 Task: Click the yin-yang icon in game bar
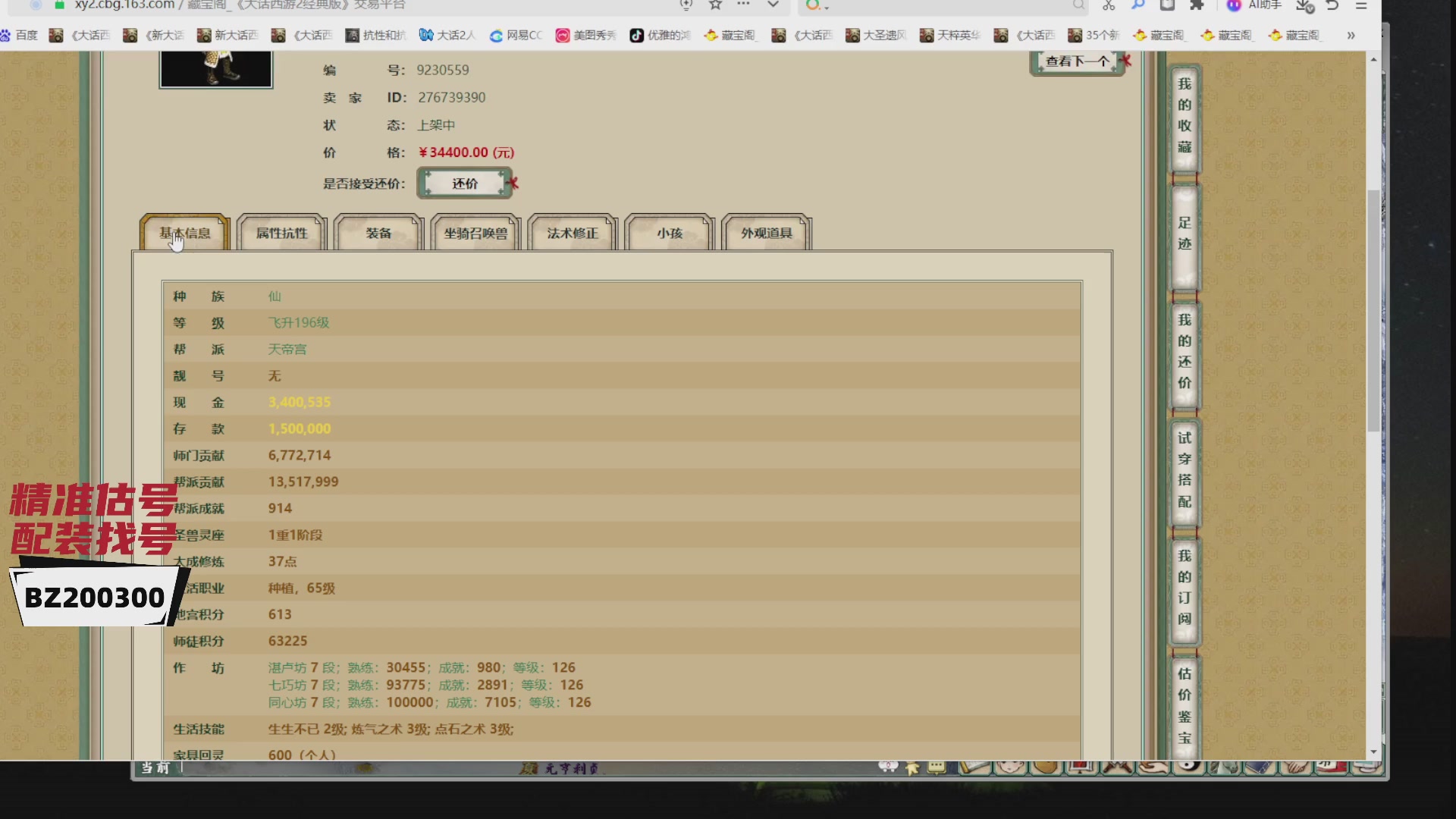[x=1189, y=767]
